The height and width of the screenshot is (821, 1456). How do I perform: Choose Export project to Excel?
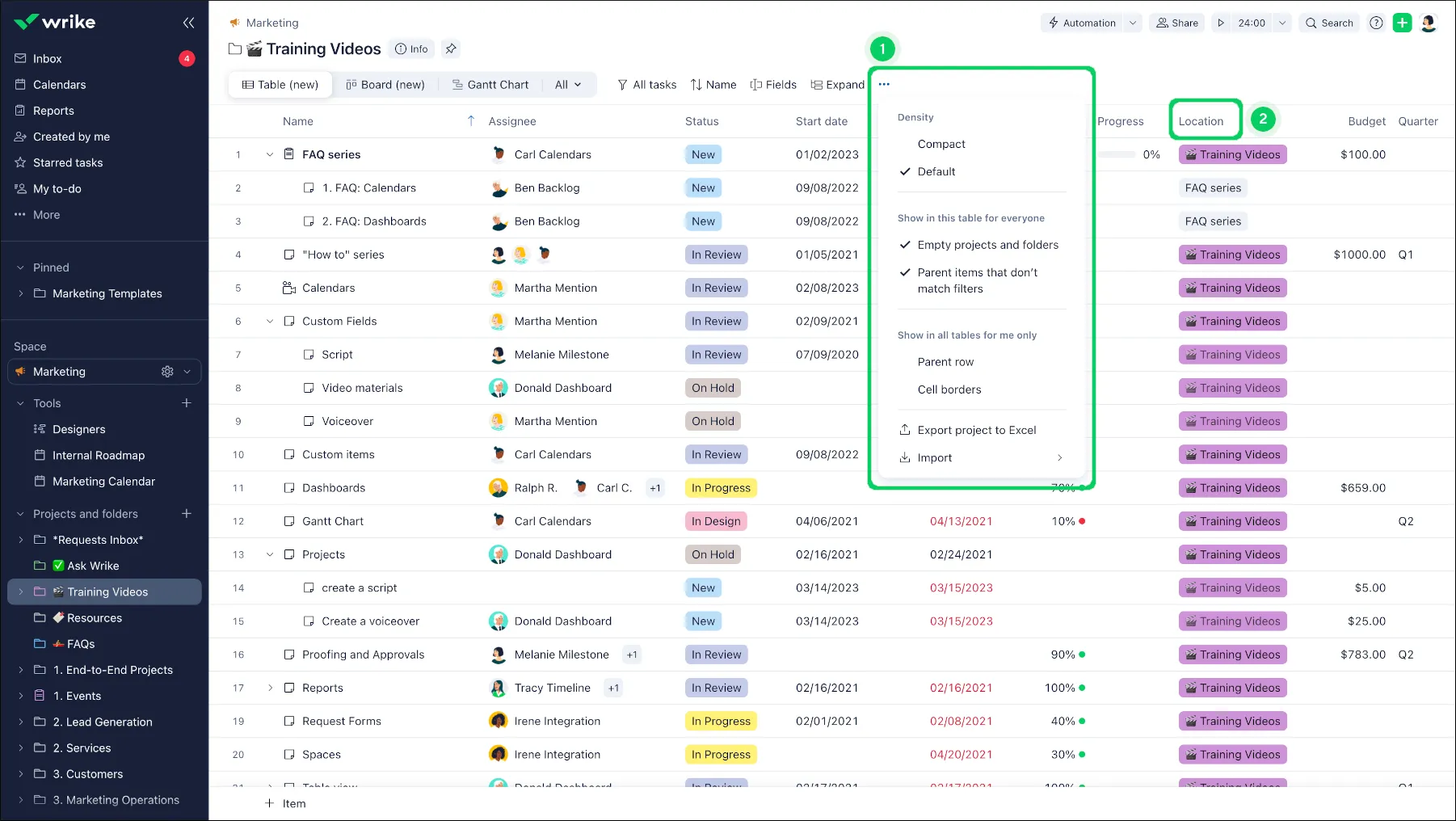point(976,430)
